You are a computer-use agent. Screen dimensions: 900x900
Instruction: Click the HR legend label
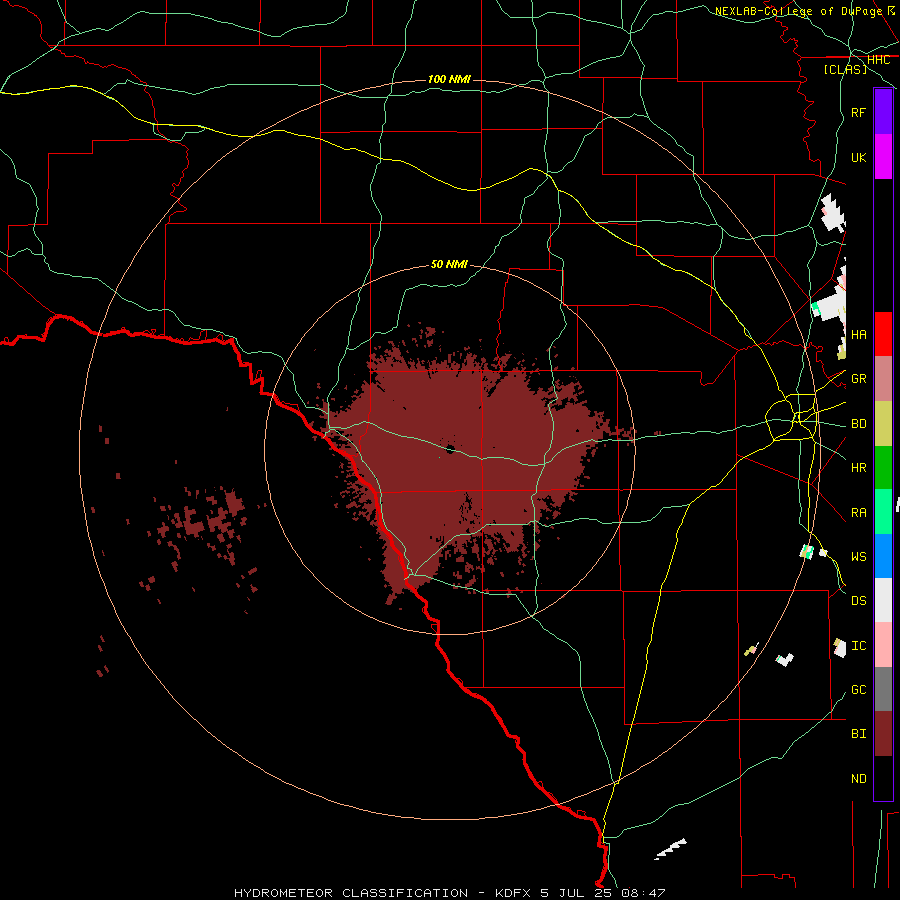click(858, 468)
